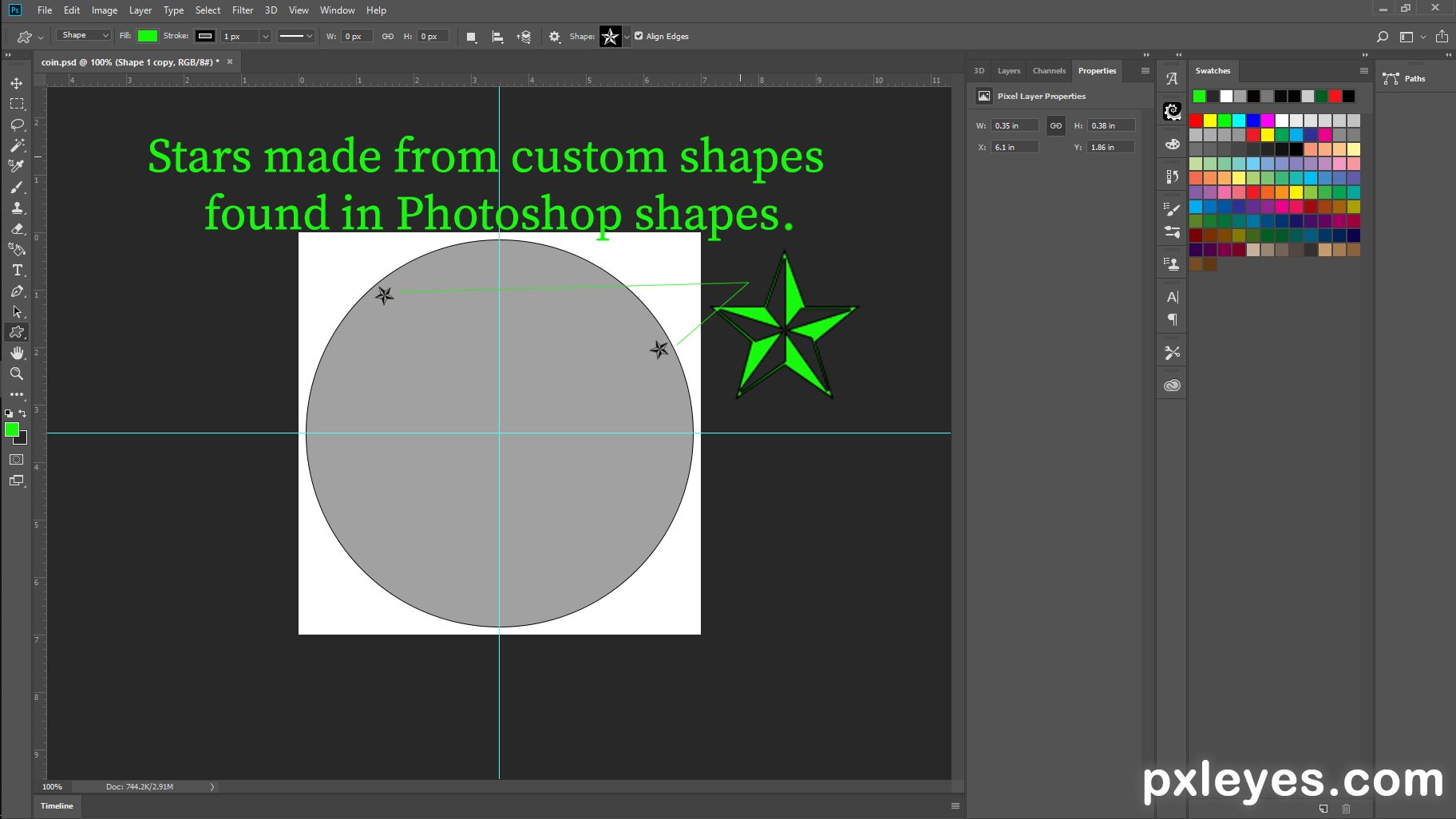Screen dimensions: 1456x819
Task: Select the Magic Wand tool
Action: tap(17, 145)
